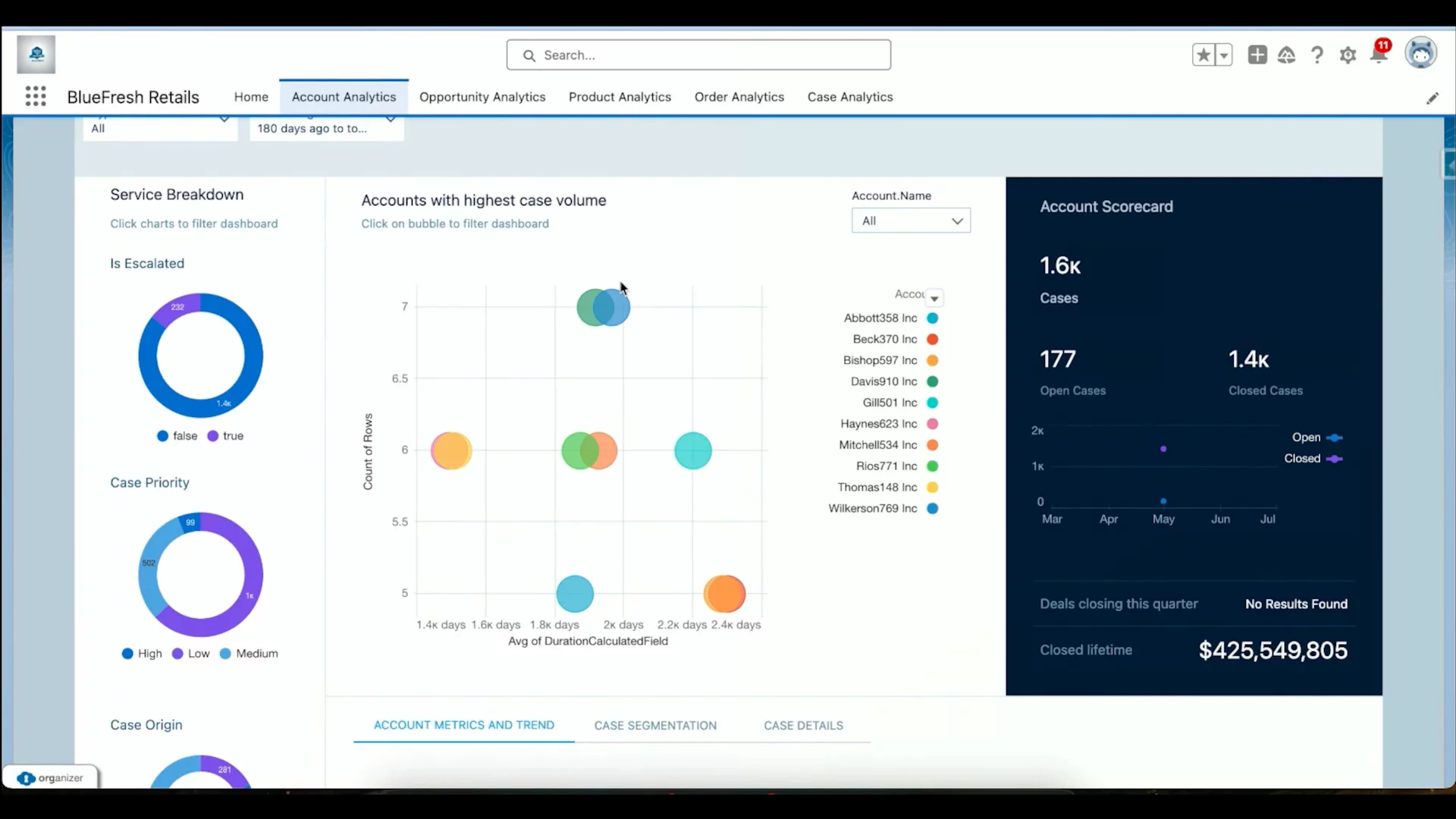1456x819 pixels.
Task: Open user avatar profile menu
Action: (1420, 54)
